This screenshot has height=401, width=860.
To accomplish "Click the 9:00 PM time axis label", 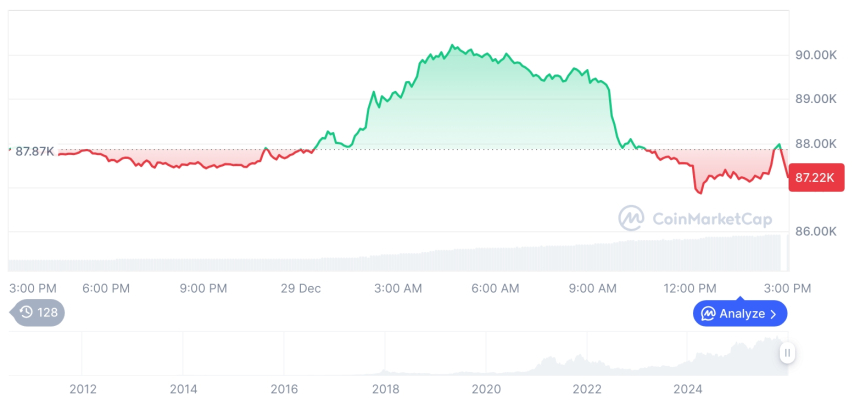I will [x=204, y=288].
